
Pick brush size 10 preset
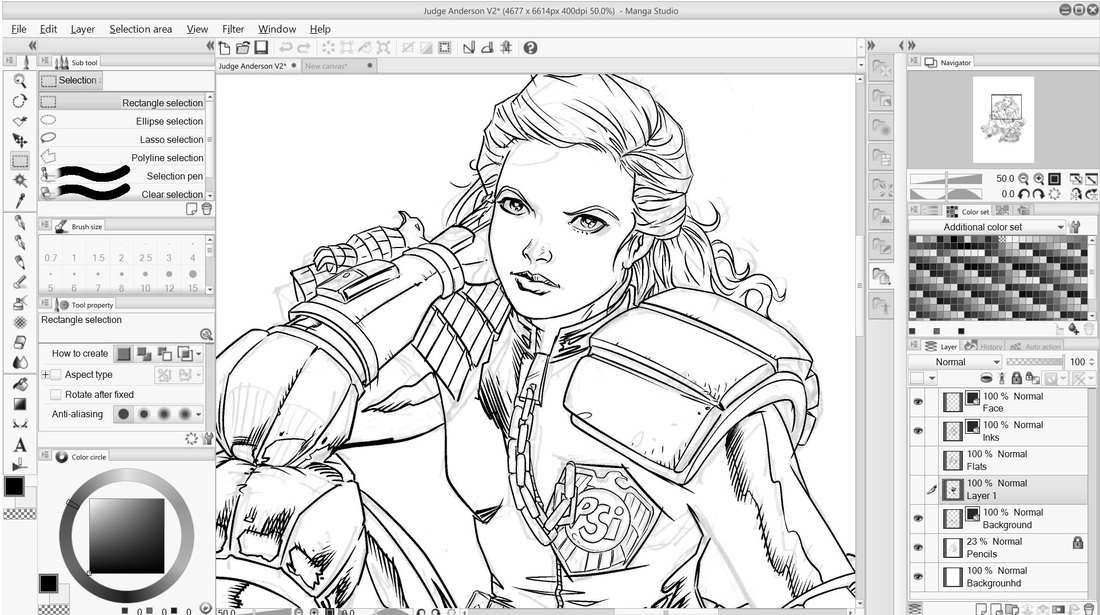145,281
